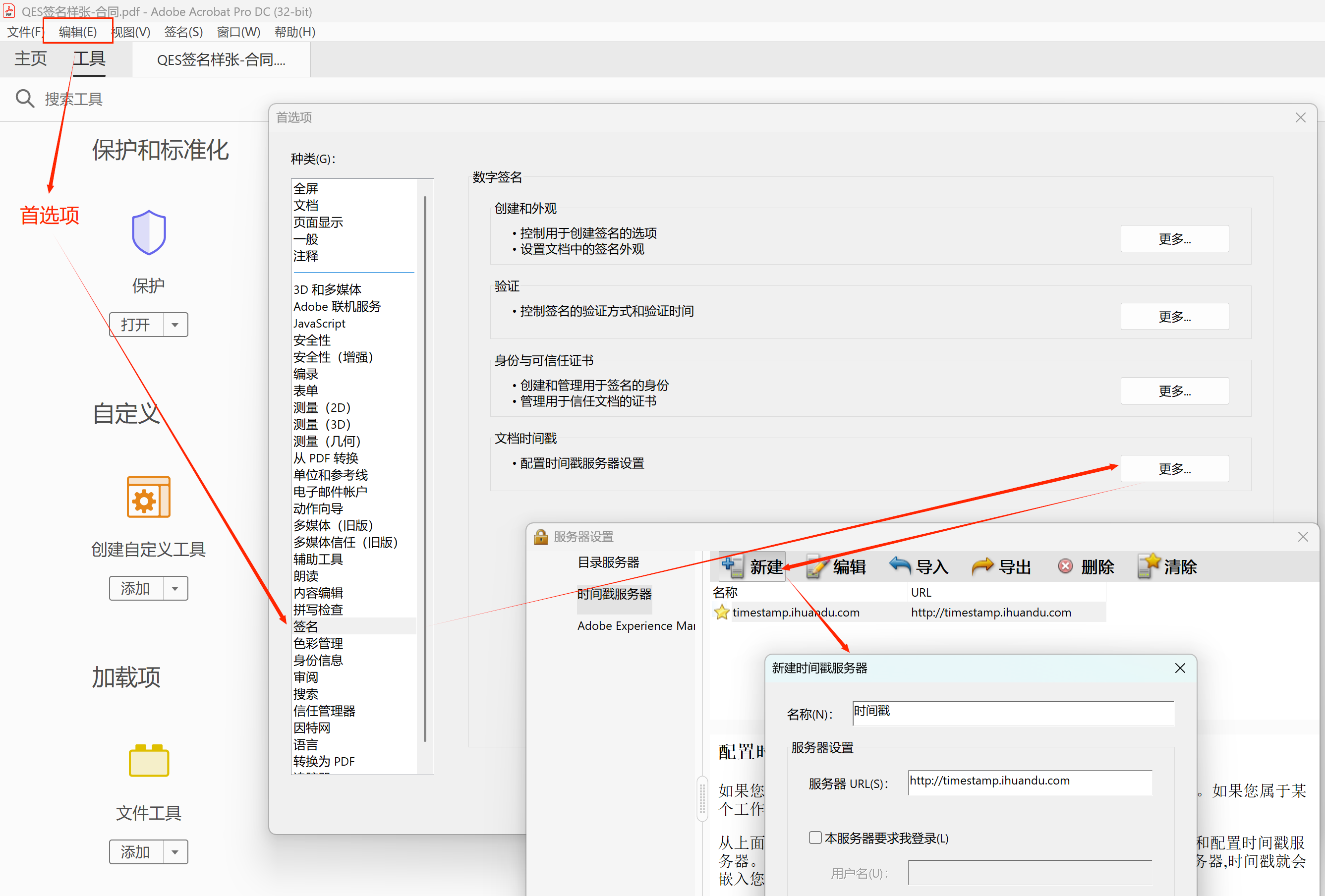Open the 签名(S) menu
Screen dimensions: 1325x896
[x=183, y=32]
